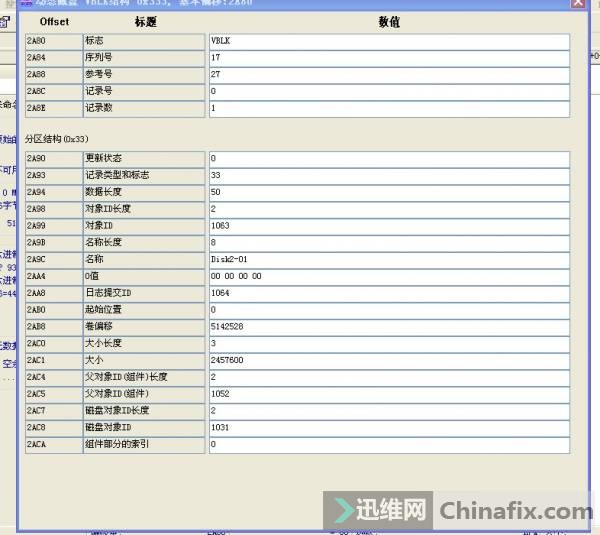
Task: Click the 记录号 value field
Action: [390, 92]
